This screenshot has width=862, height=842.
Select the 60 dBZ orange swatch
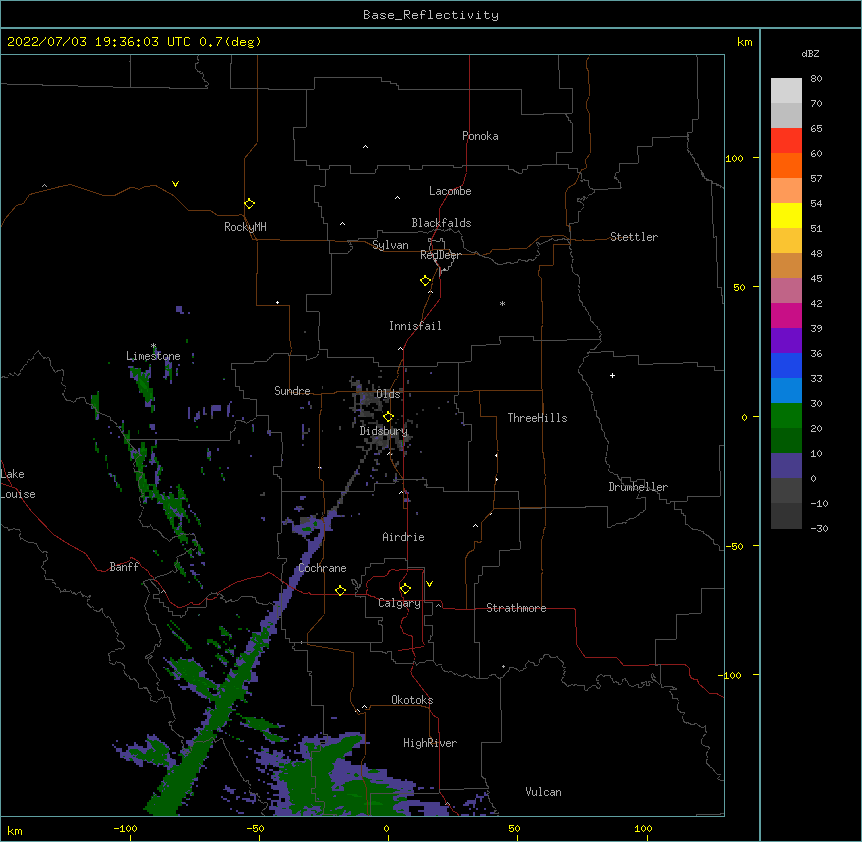(x=786, y=165)
